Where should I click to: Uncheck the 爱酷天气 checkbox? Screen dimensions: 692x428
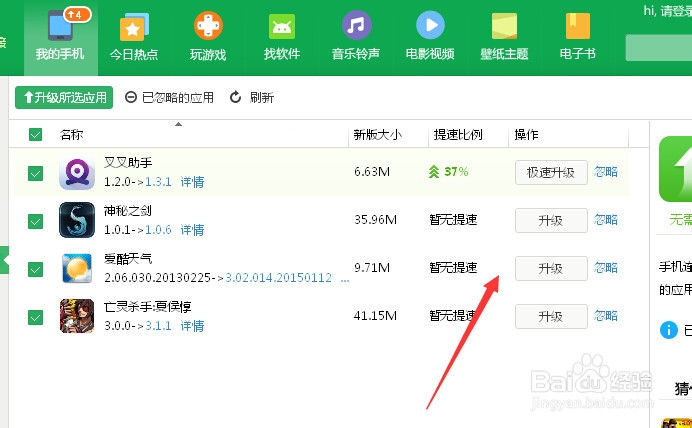tap(35, 269)
